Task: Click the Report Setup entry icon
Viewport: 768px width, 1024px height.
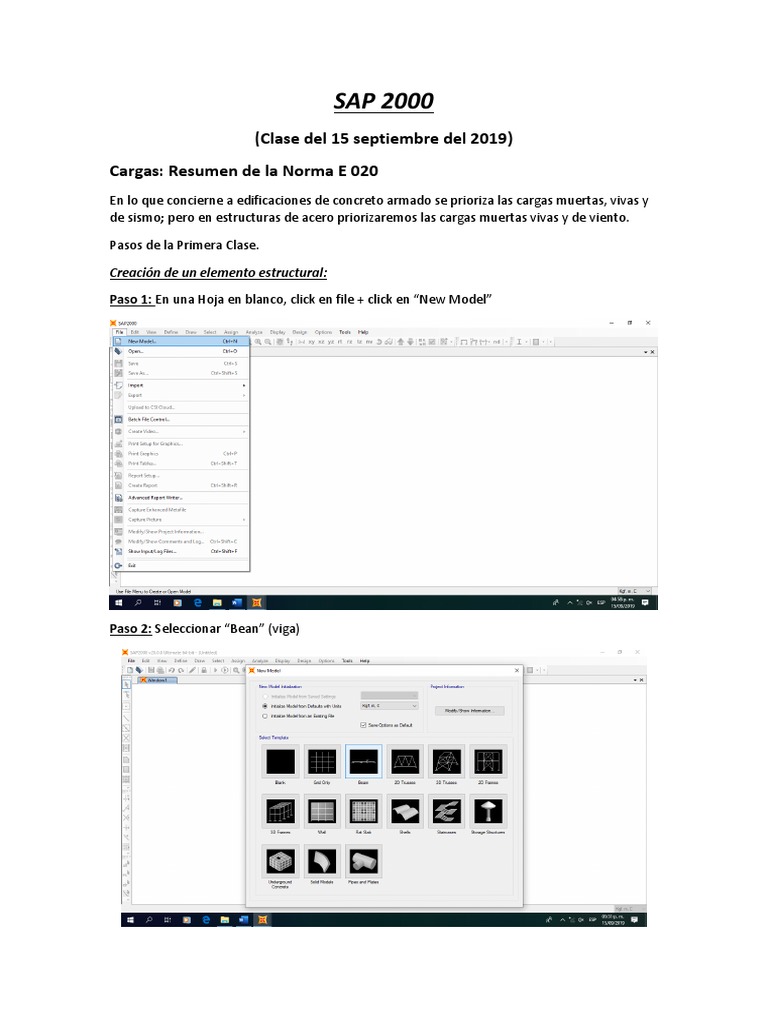Action: tap(118, 475)
